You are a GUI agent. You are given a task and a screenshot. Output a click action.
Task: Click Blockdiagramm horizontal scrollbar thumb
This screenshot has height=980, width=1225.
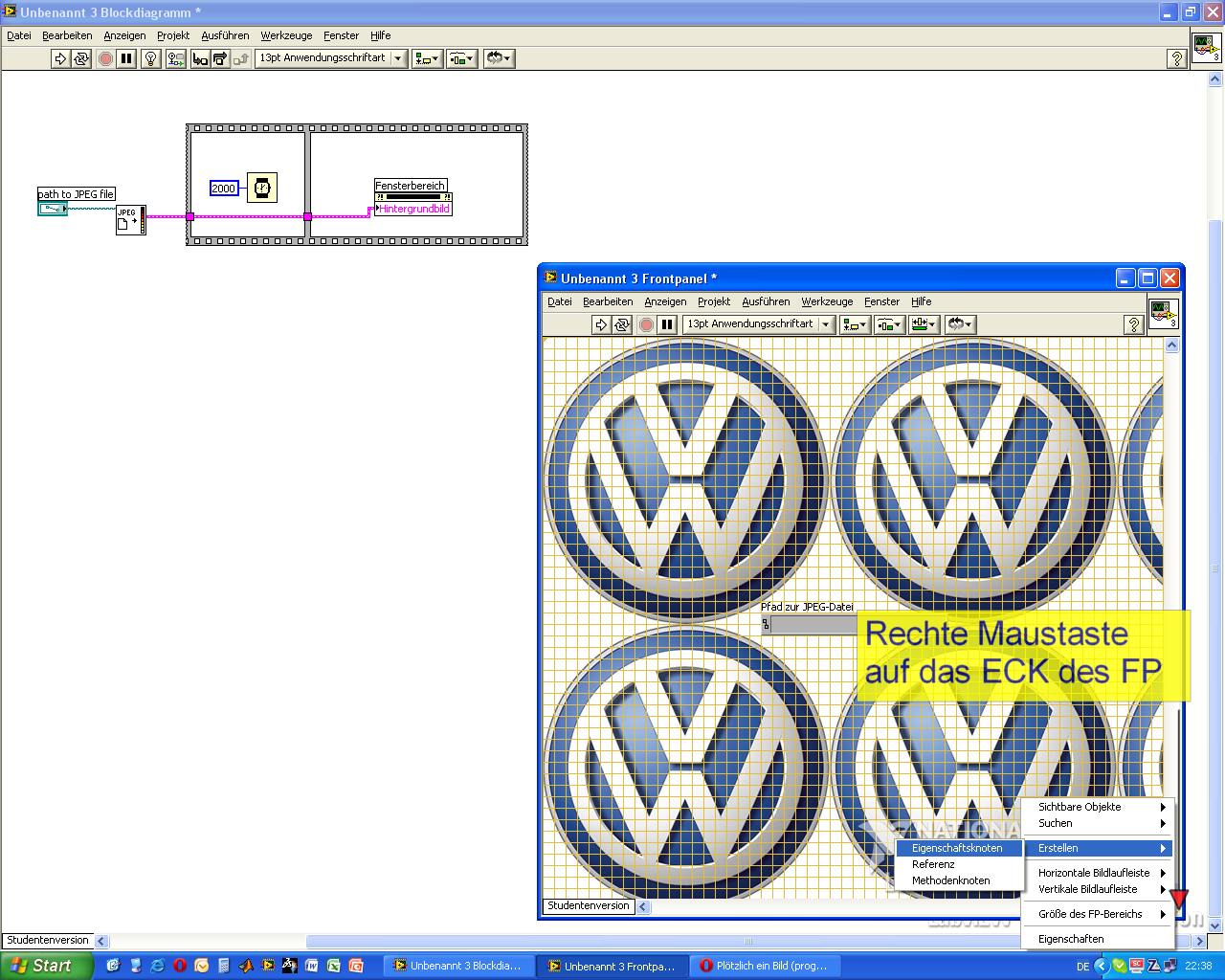click(x=747, y=941)
